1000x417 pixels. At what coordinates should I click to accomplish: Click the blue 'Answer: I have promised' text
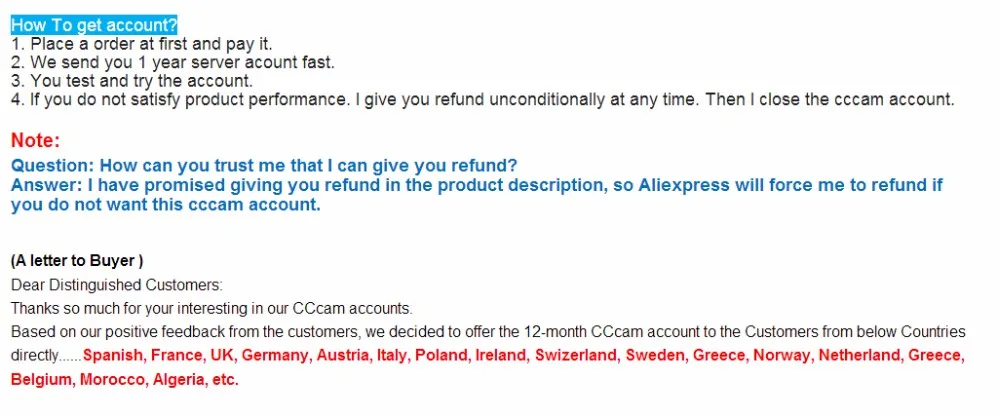(x=477, y=195)
